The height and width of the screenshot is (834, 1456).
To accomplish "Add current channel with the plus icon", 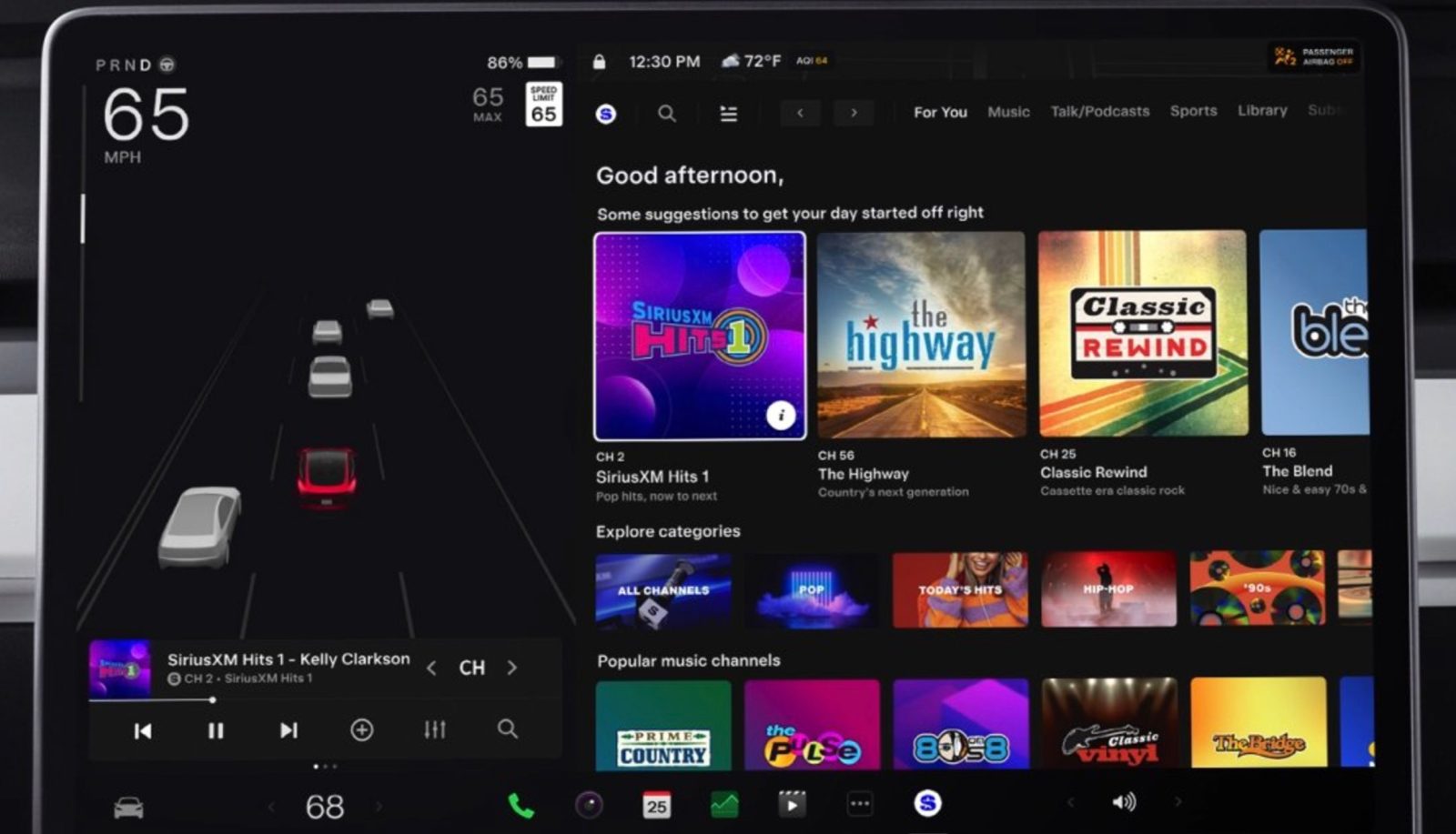I will [x=362, y=729].
